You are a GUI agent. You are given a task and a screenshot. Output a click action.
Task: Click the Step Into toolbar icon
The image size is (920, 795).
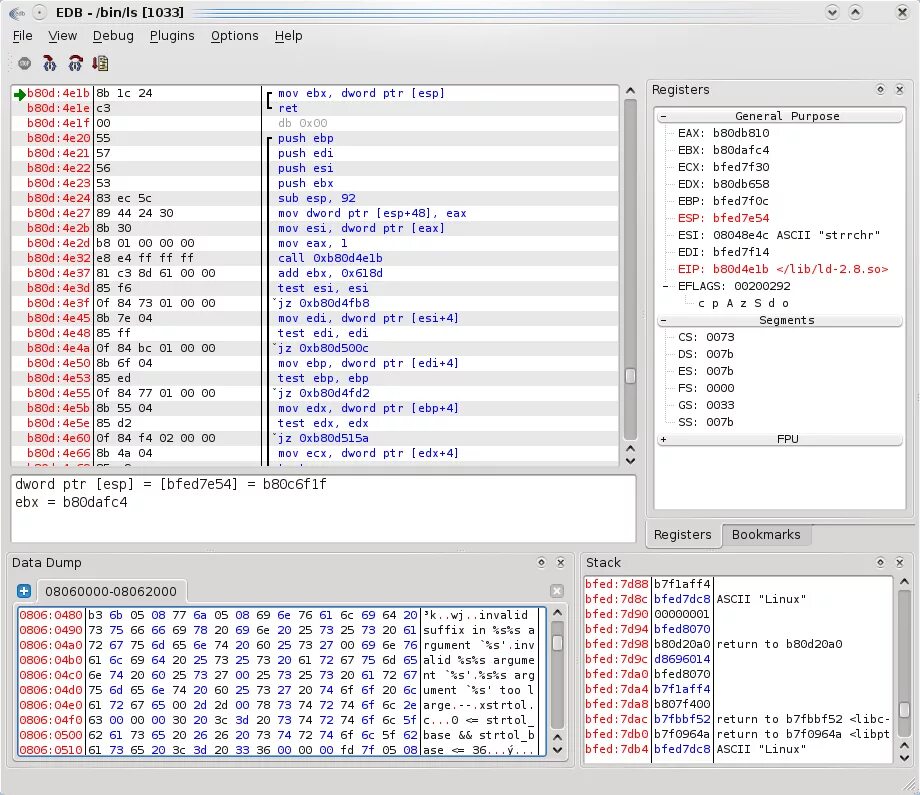pos(50,63)
